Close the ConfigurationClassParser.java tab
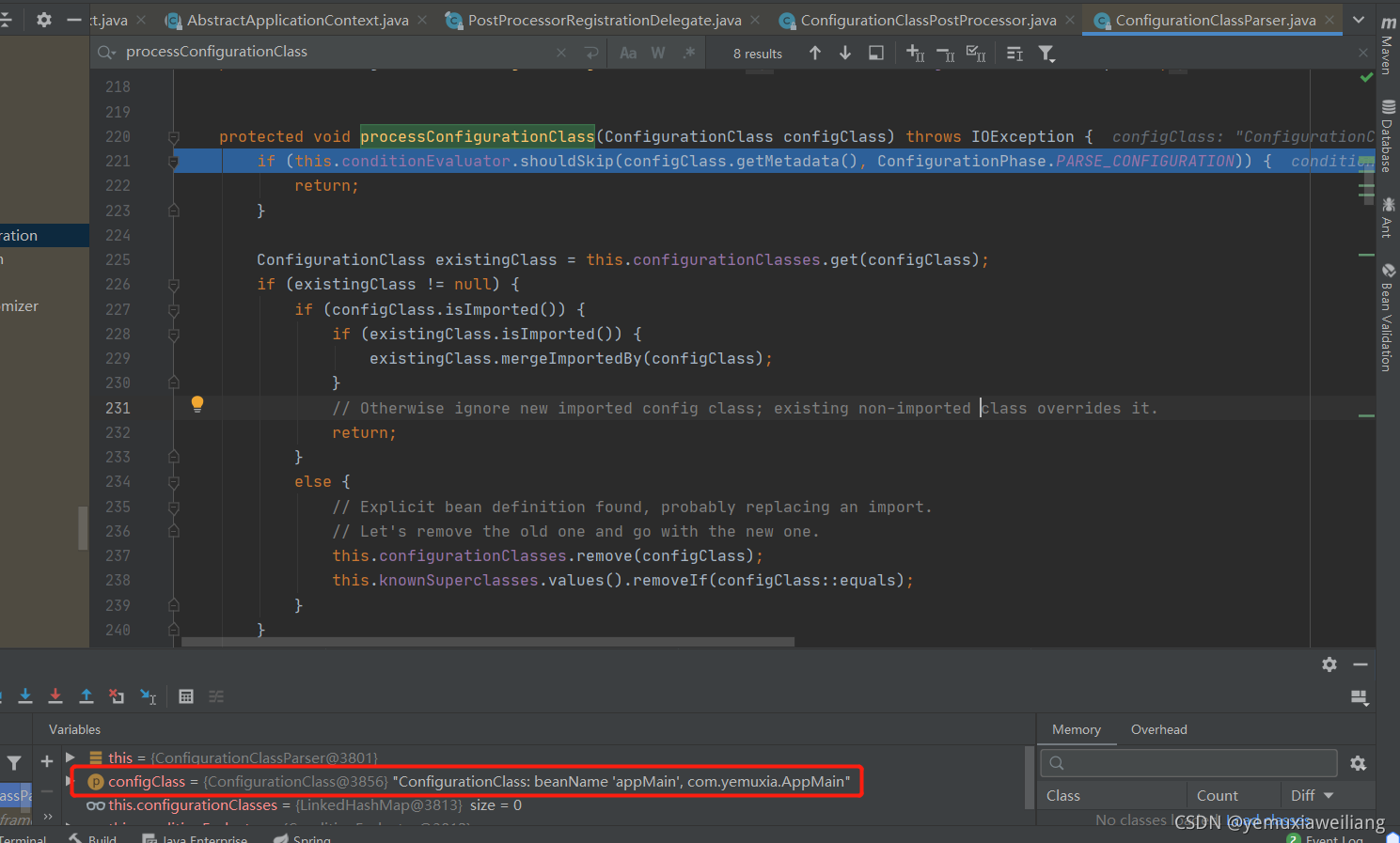 pyautogui.click(x=1329, y=20)
